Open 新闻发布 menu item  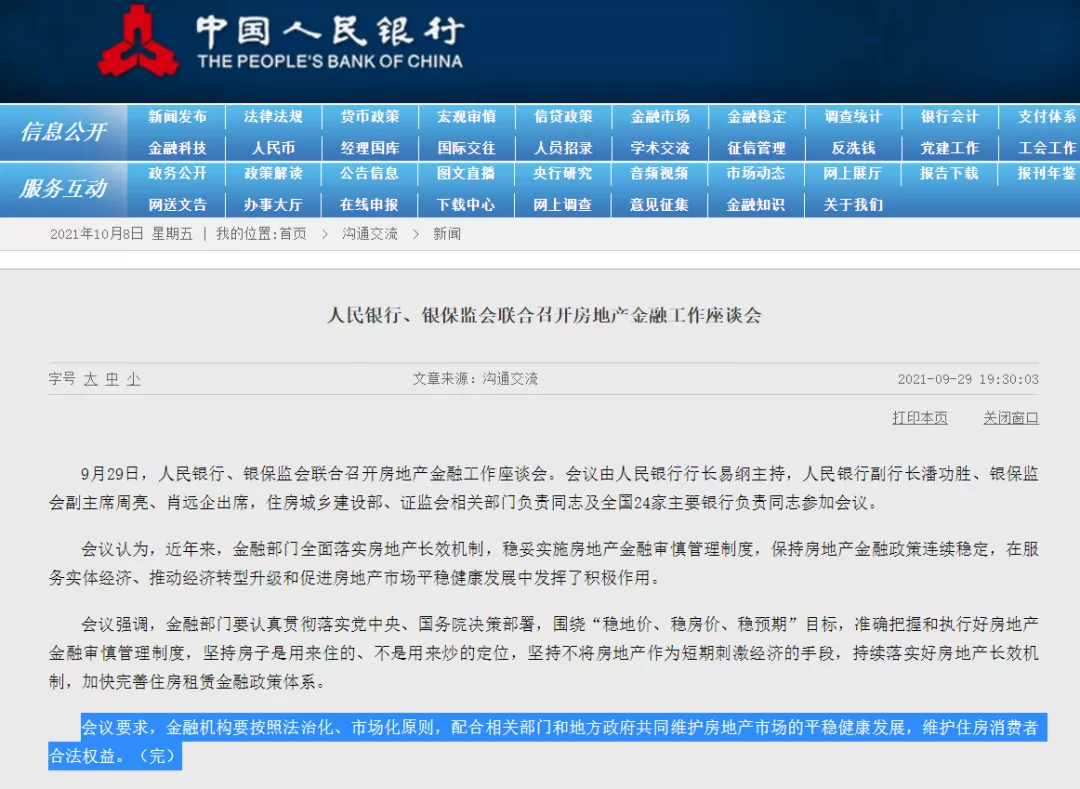coord(177,116)
